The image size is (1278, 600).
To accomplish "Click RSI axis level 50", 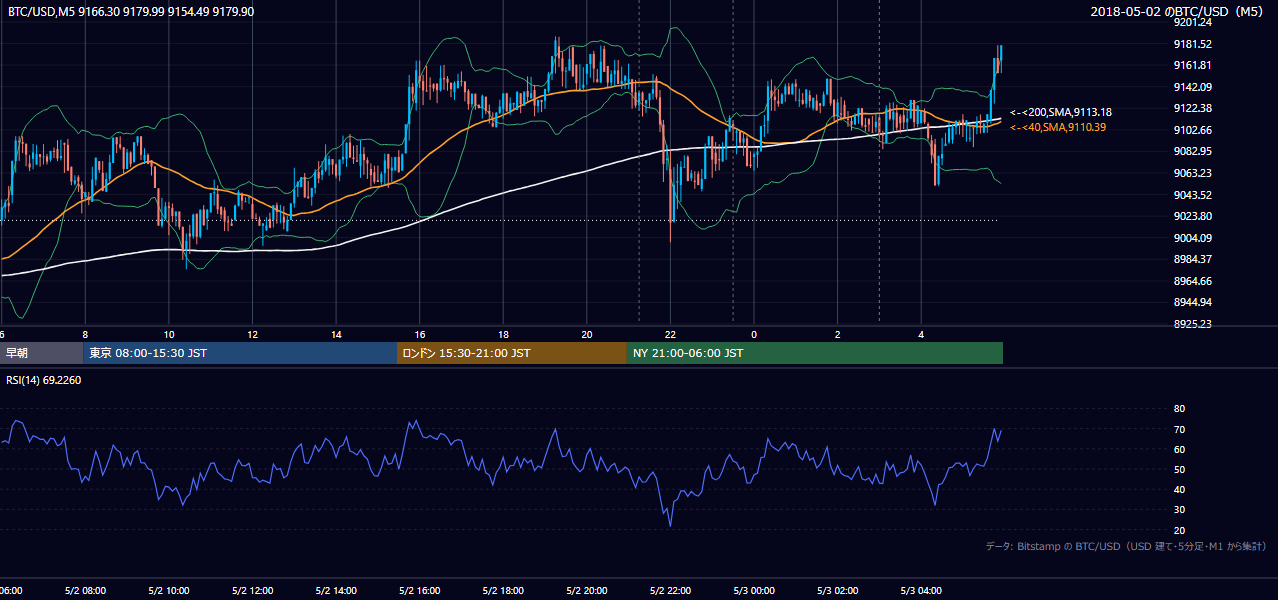I will pyautogui.click(x=1179, y=469).
